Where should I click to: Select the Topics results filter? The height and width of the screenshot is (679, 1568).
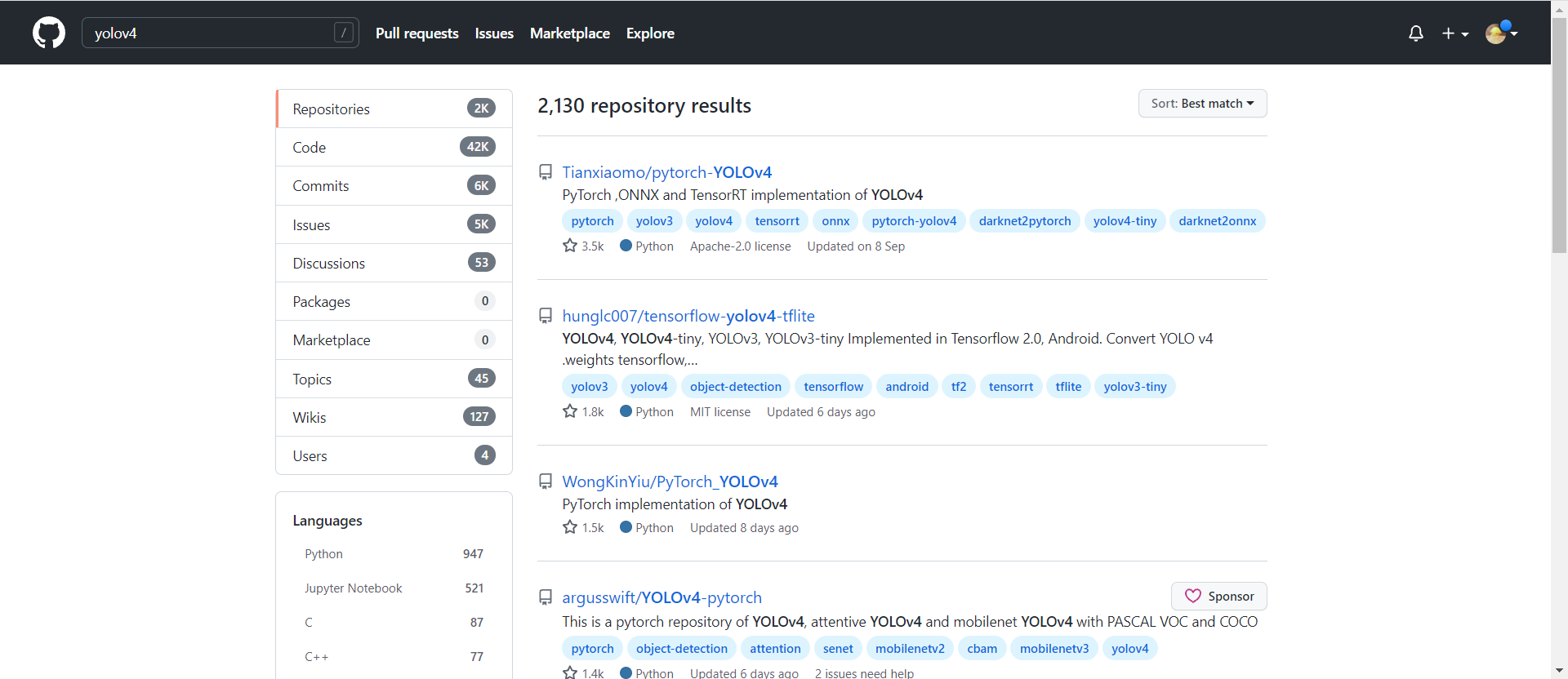[394, 379]
